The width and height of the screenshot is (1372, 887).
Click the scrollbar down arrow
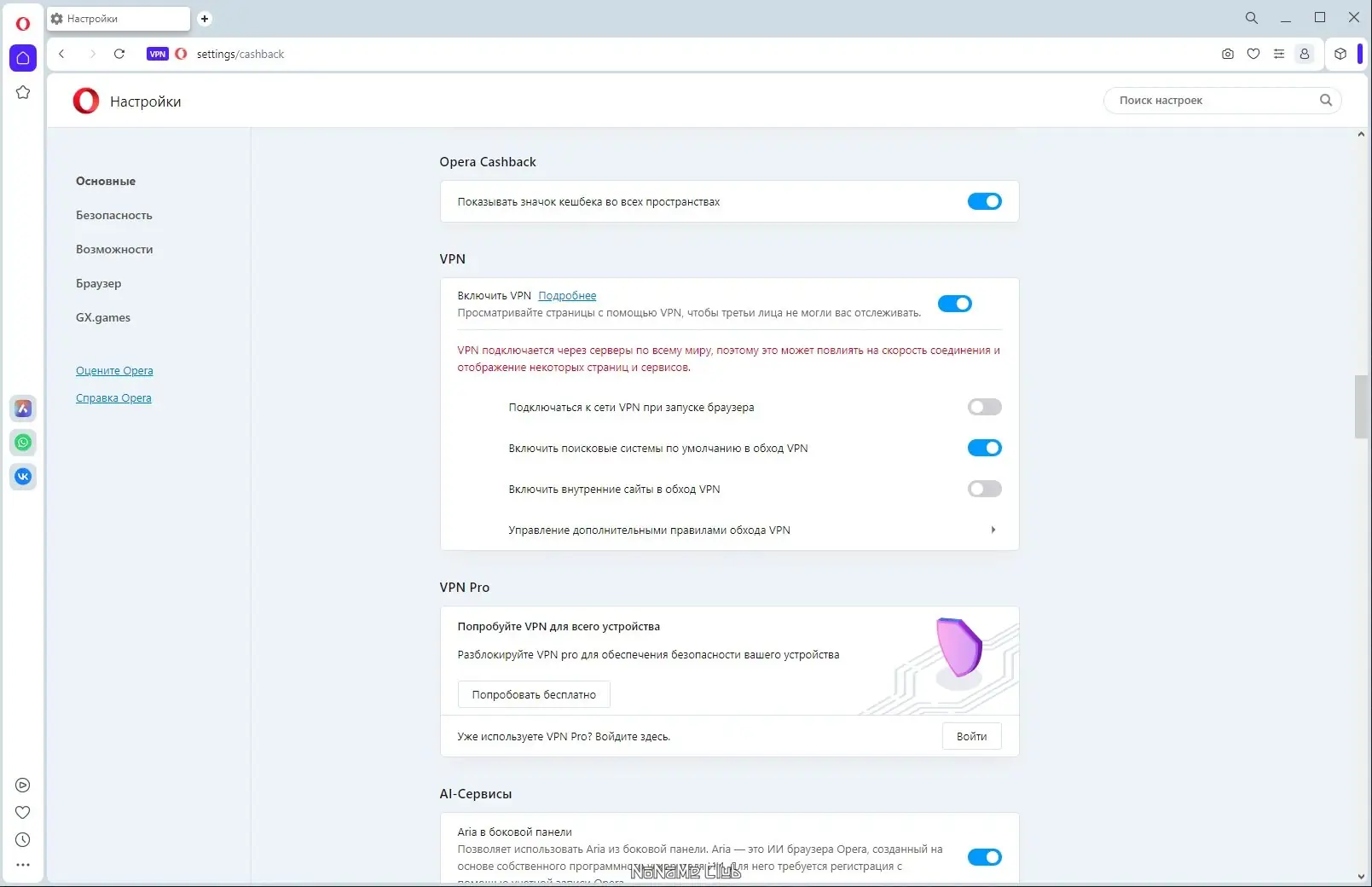[1361, 877]
